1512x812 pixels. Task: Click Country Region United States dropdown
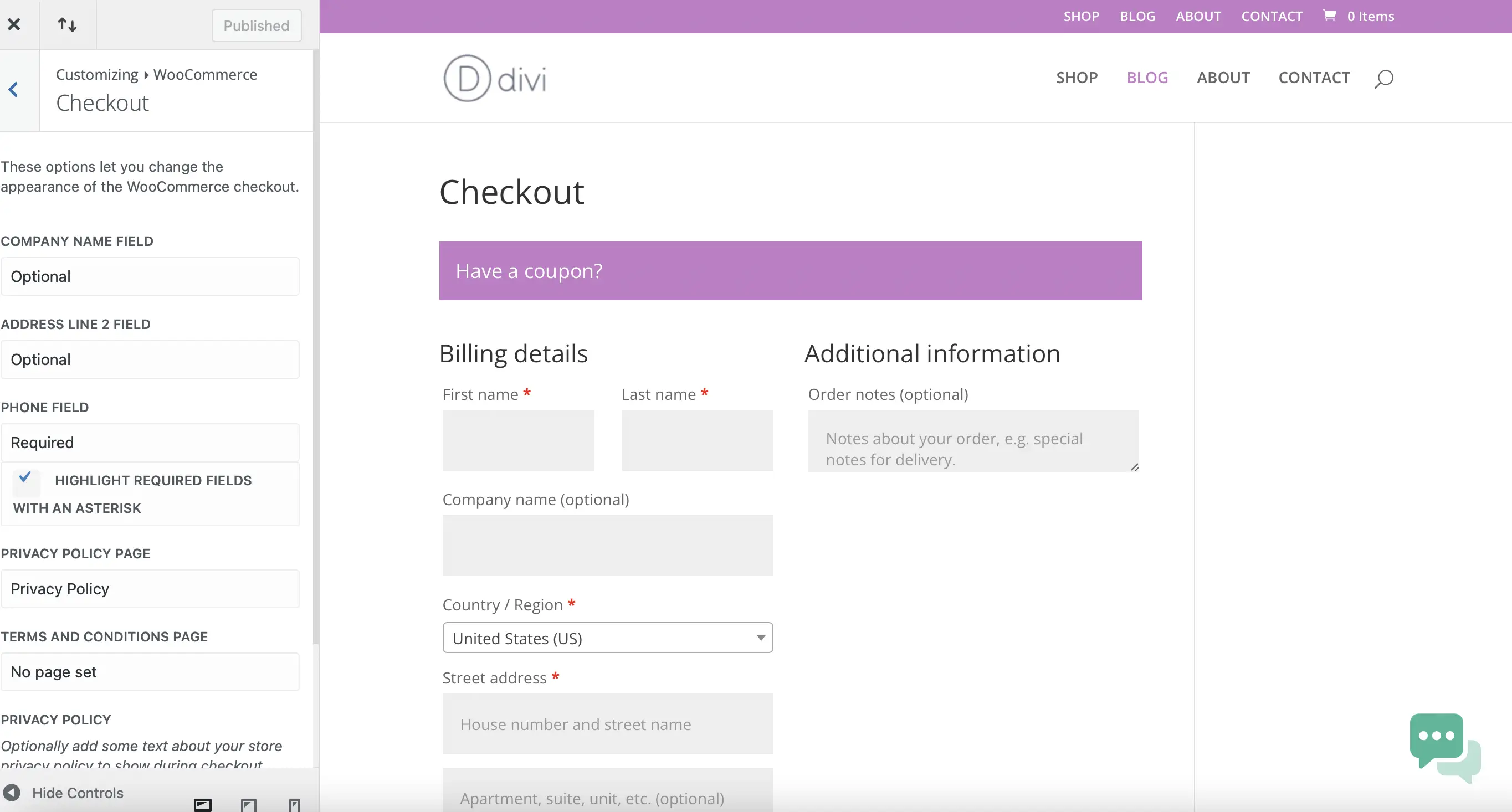point(607,637)
